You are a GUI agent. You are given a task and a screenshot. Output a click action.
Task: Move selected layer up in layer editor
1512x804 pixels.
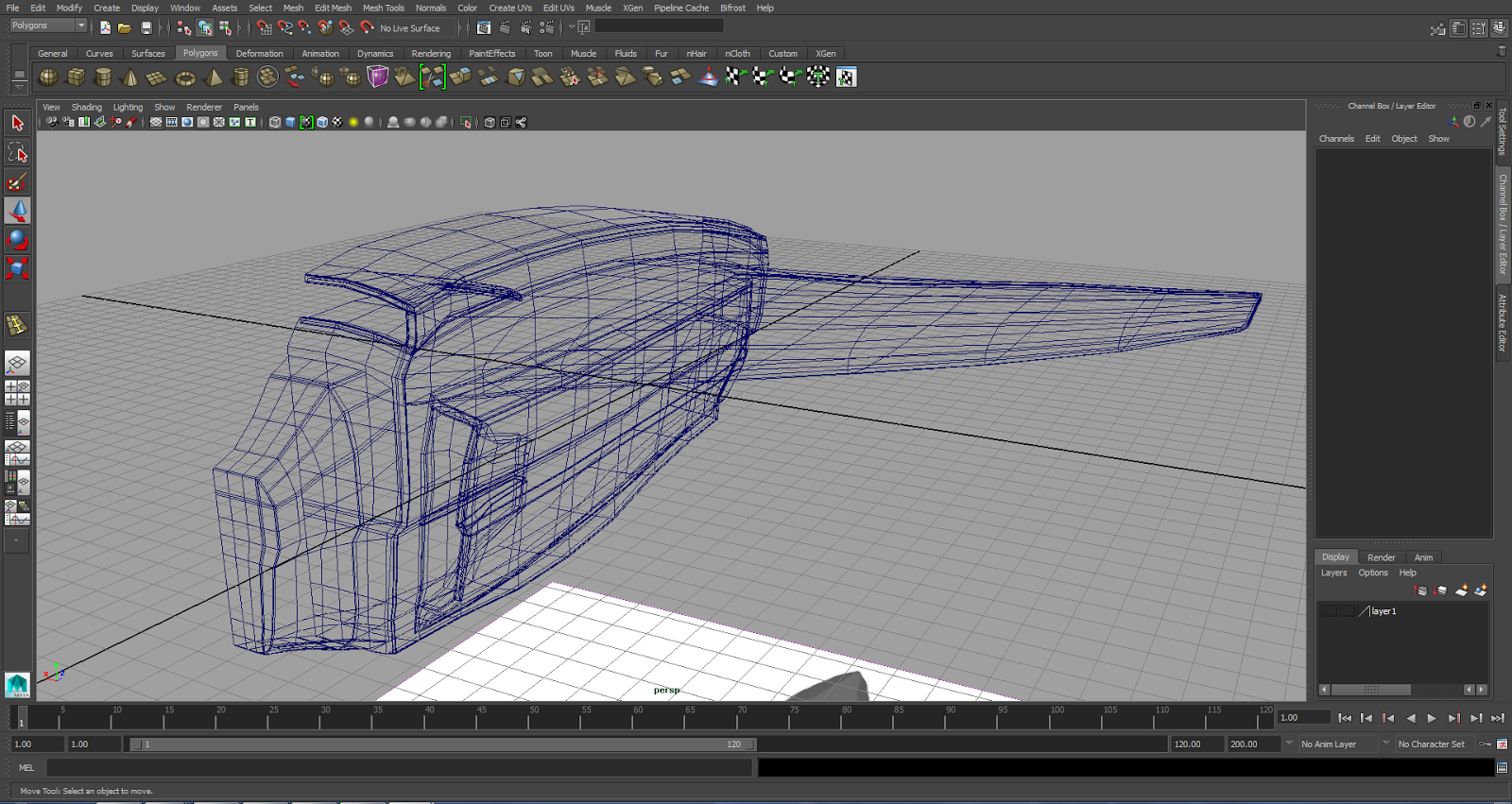point(1420,590)
